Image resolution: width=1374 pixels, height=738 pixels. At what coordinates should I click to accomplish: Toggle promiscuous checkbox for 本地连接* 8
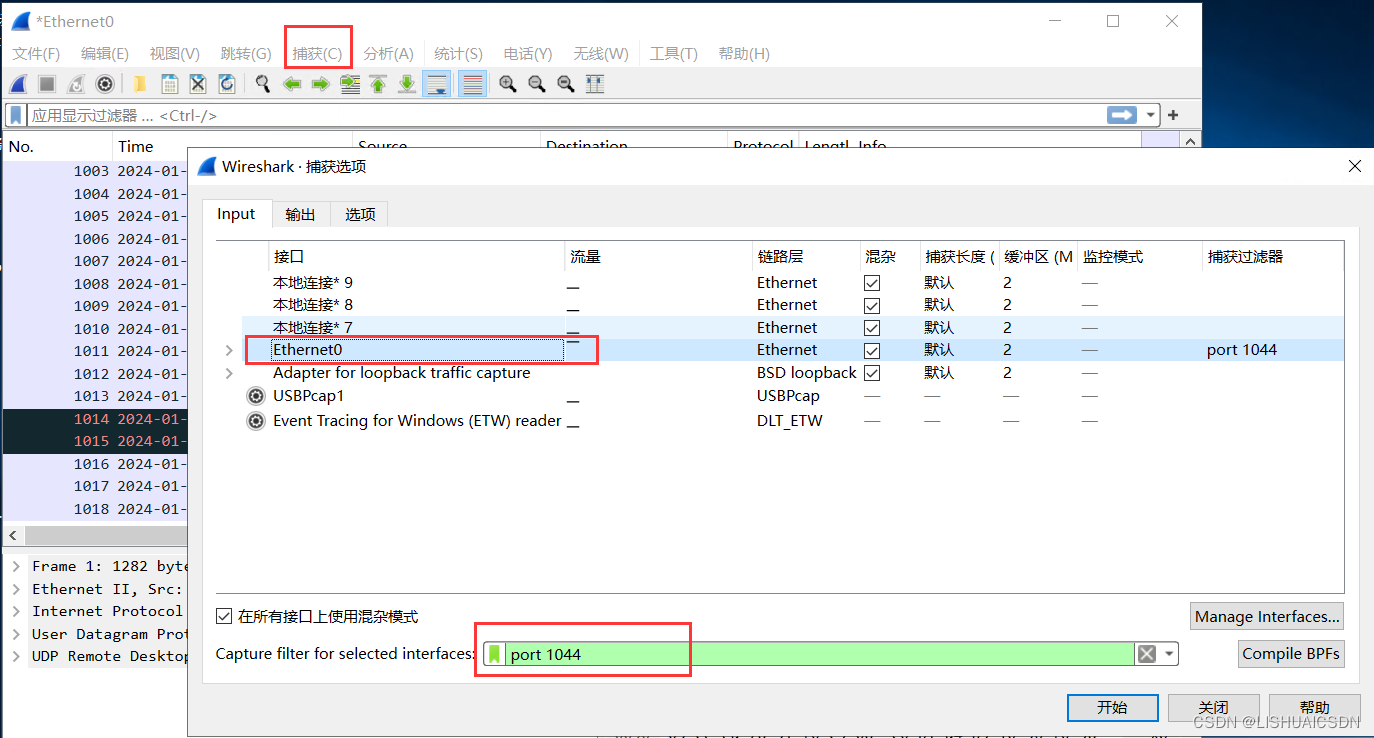pyautogui.click(x=872, y=305)
